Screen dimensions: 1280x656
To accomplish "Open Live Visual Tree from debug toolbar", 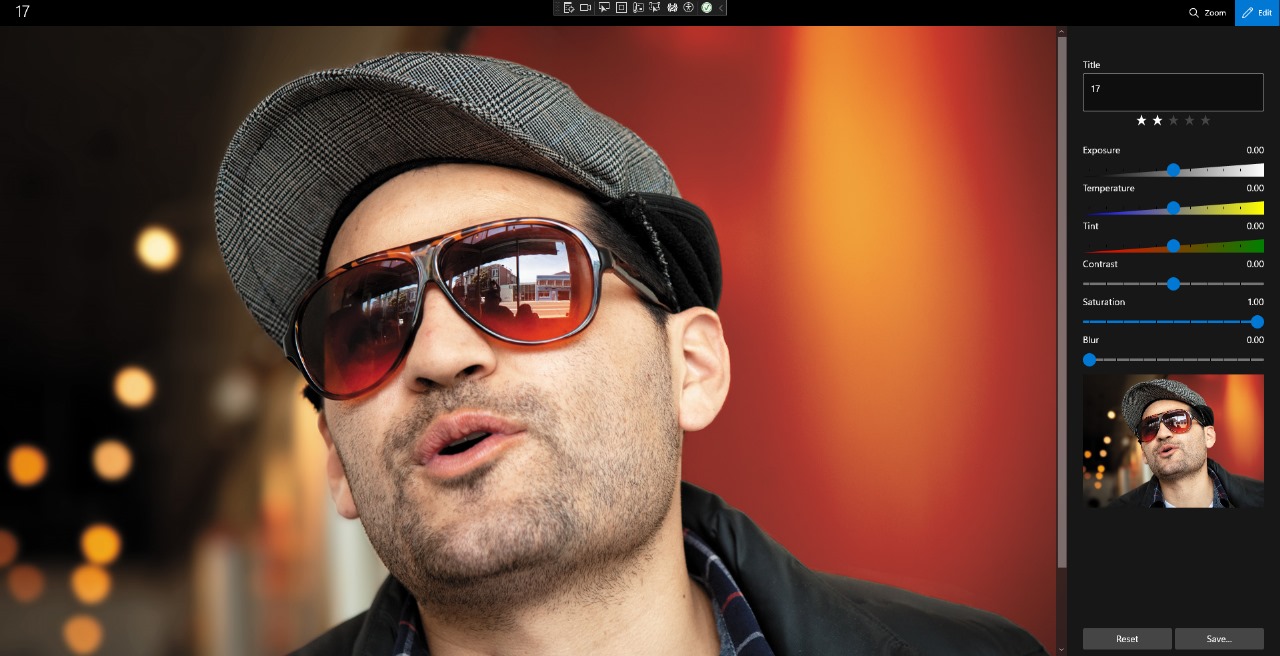I will coord(569,7).
